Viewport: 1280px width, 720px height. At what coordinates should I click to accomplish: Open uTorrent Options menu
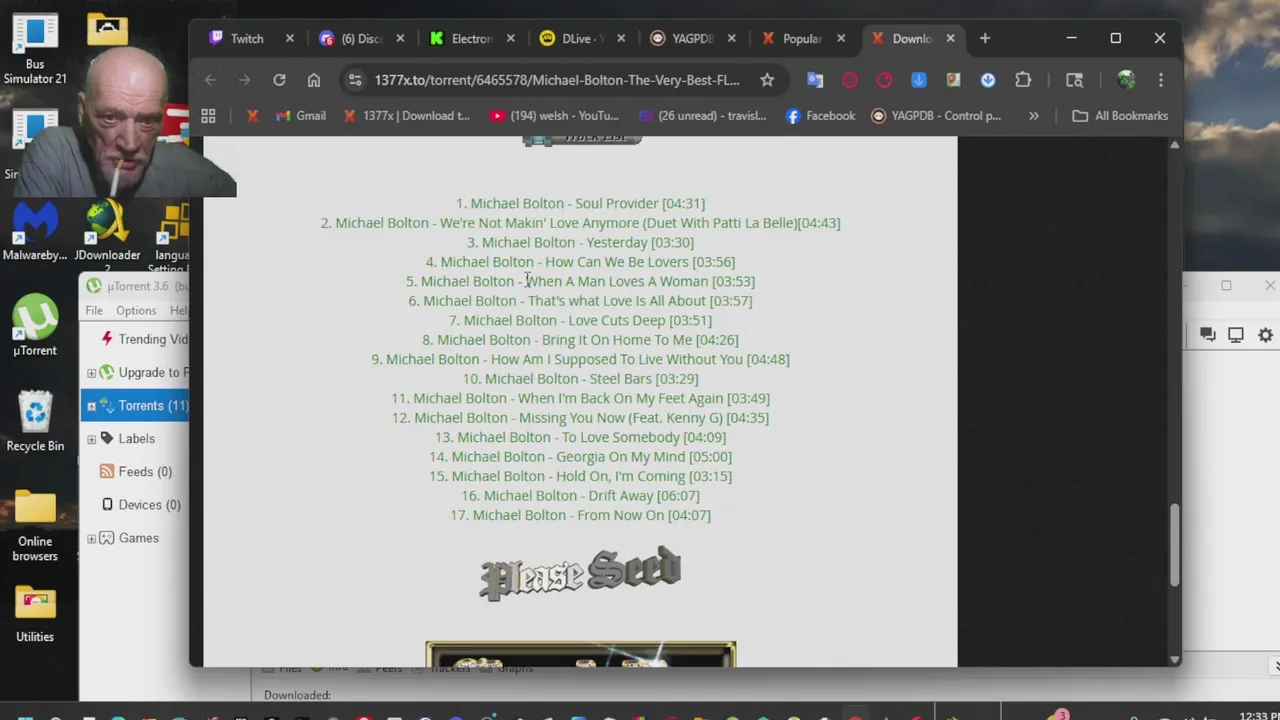click(x=136, y=310)
